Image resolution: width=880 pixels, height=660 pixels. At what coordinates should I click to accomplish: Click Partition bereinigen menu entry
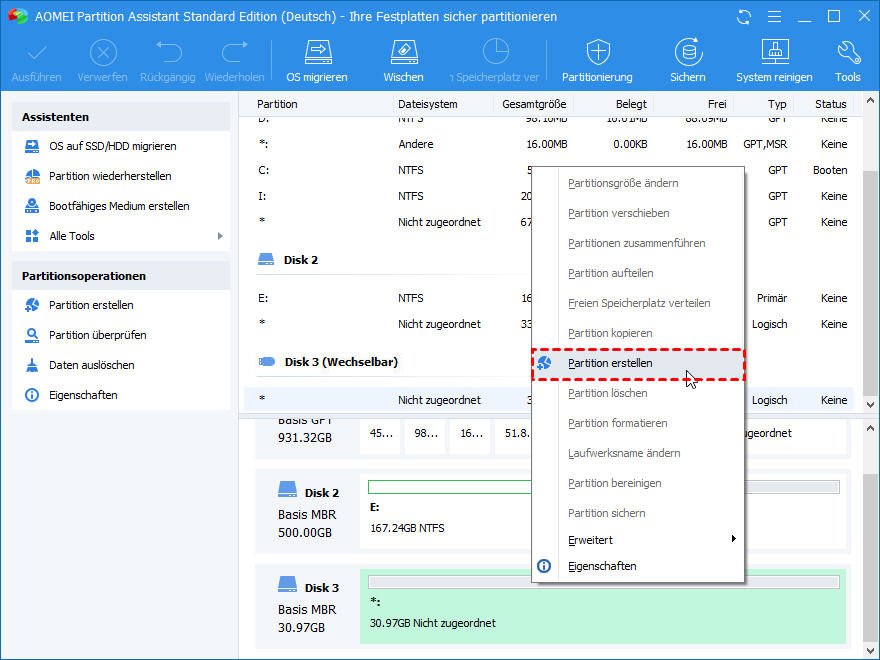[x=638, y=483]
